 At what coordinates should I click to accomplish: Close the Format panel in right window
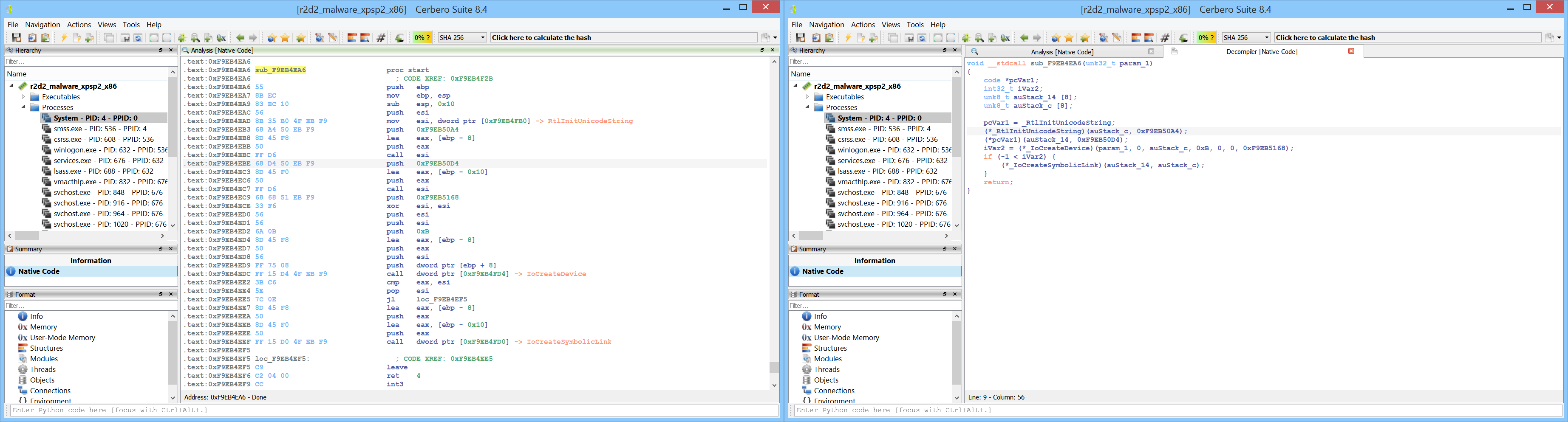coord(954,294)
